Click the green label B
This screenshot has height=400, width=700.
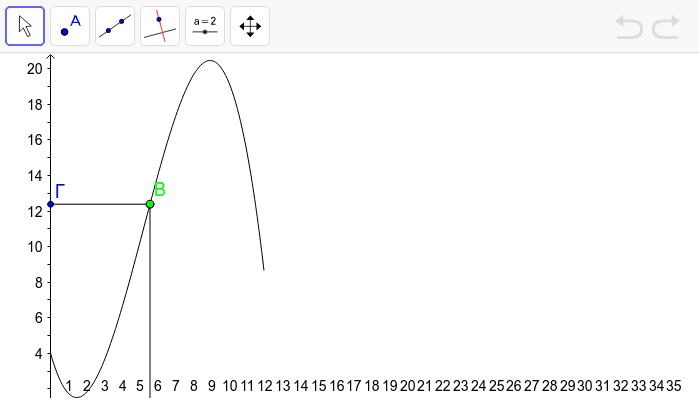tap(160, 190)
